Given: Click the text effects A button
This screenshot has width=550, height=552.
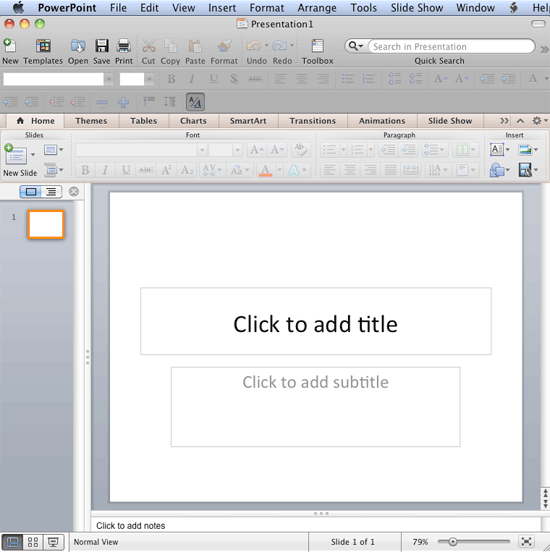Looking at the screenshot, I should [294, 170].
